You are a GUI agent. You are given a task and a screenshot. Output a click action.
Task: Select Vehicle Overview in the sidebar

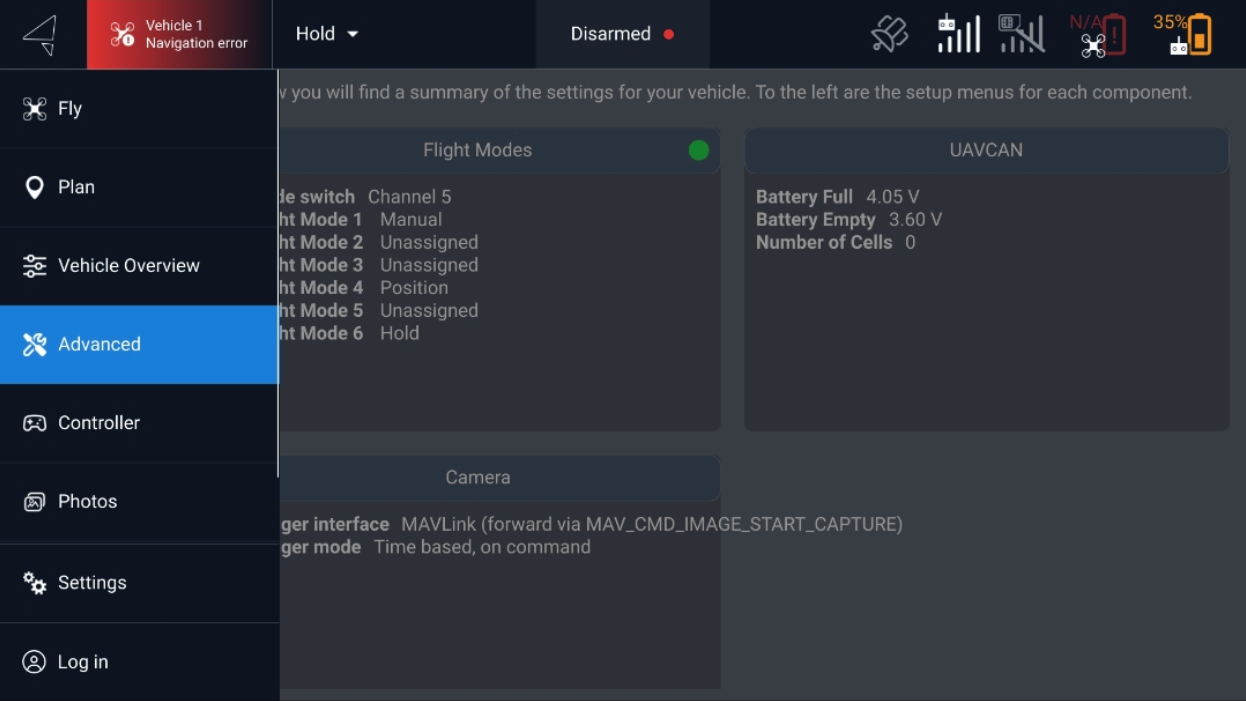tap(128, 266)
